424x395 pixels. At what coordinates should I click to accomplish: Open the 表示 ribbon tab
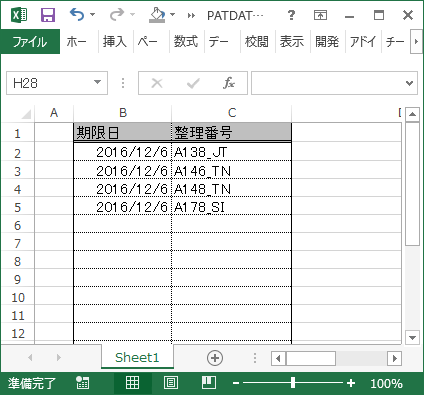(x=292, y=42)
